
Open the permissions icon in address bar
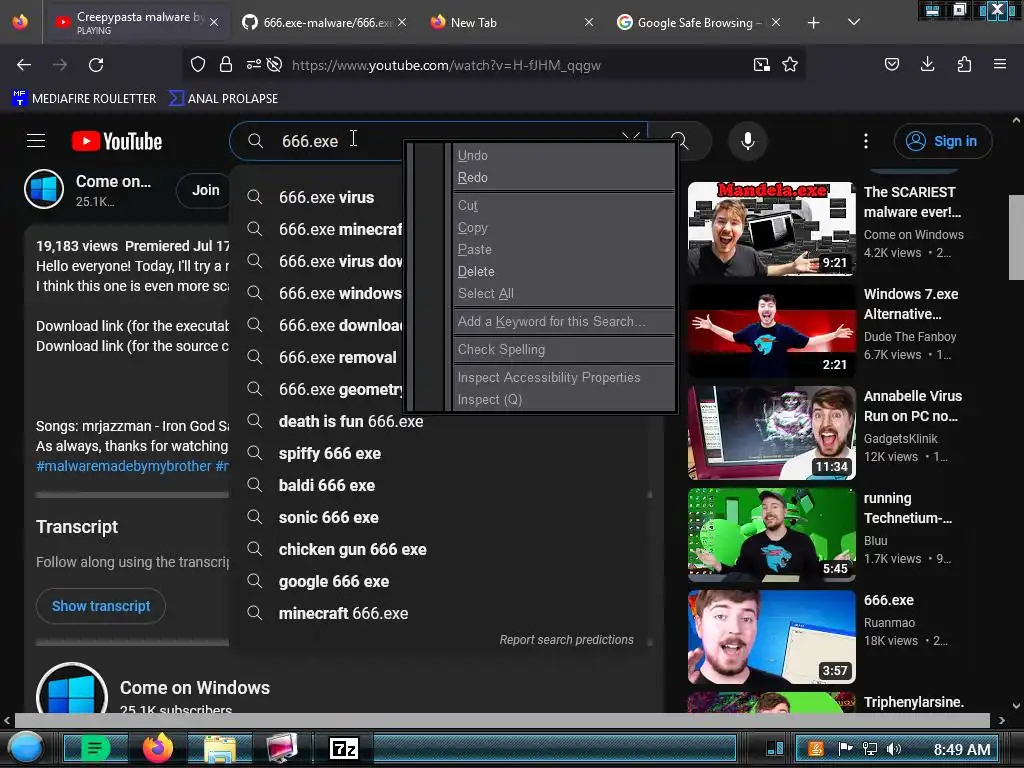(x=253, y=64)
